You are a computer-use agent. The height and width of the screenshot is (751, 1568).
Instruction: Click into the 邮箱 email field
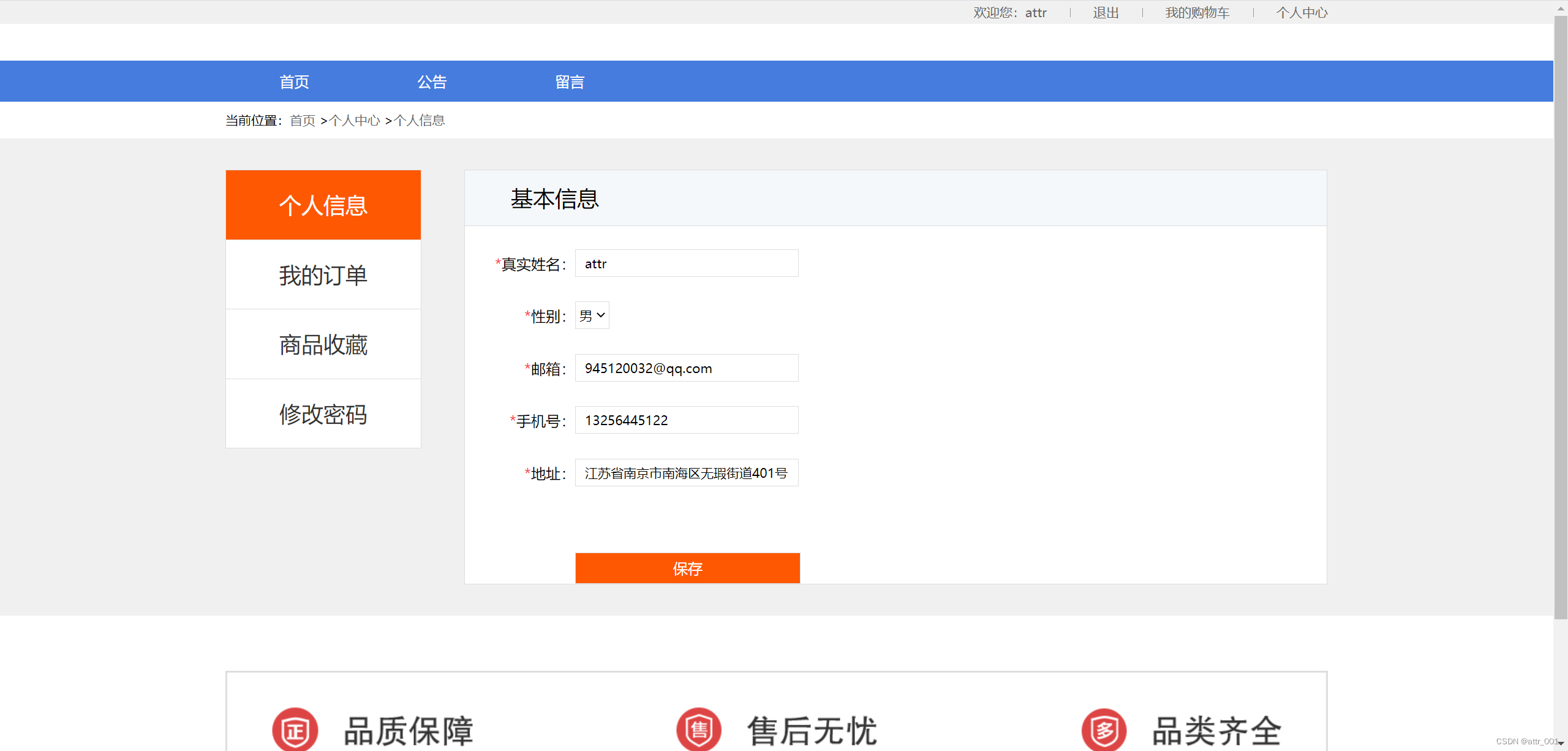pos(686,368)
